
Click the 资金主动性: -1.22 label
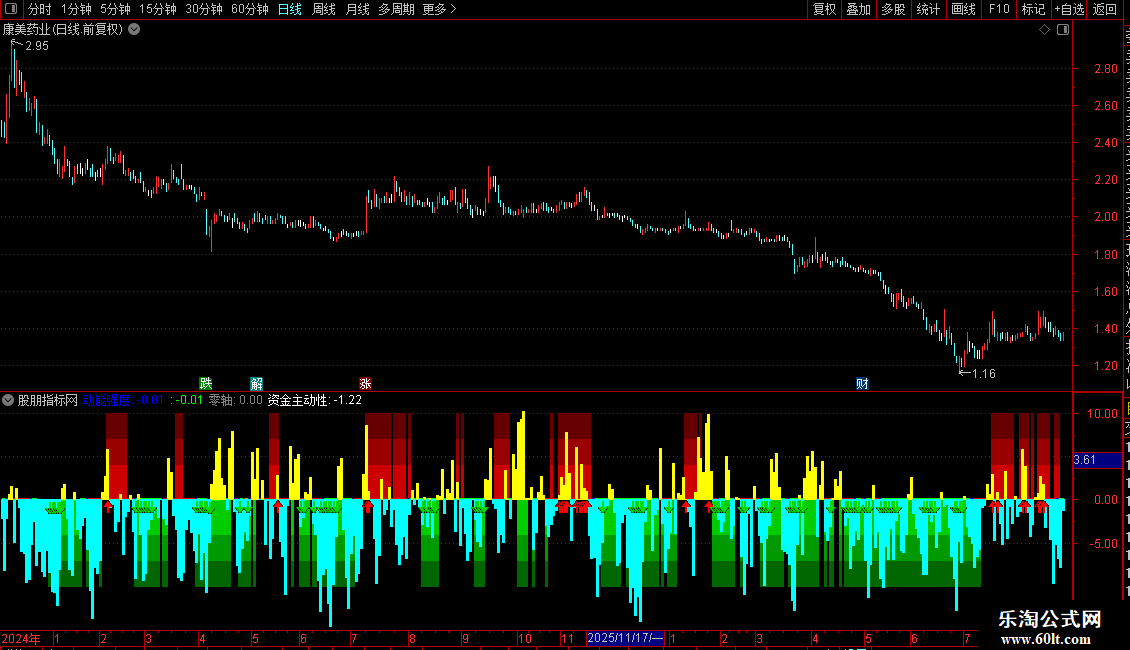(315, 400)
